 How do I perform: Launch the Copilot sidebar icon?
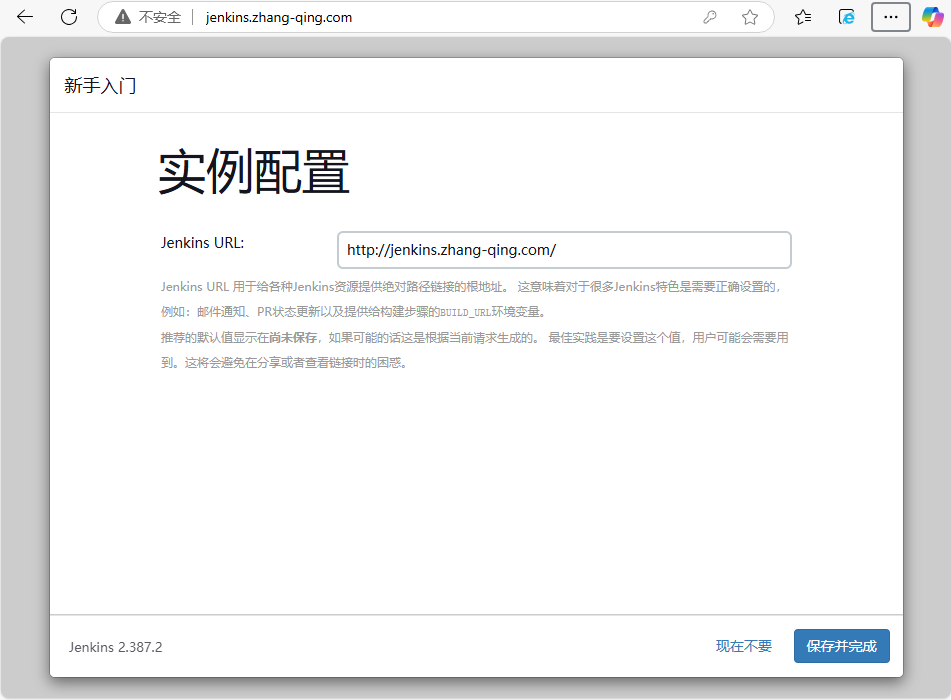932,17
